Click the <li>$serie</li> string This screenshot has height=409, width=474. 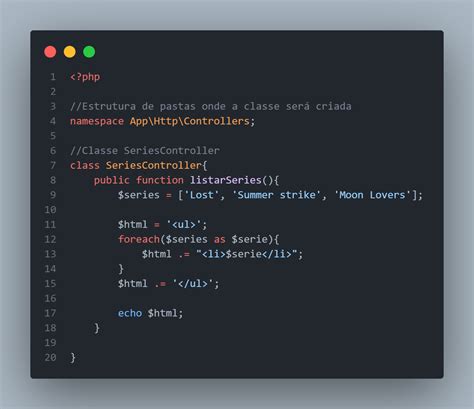pos(247,254)
